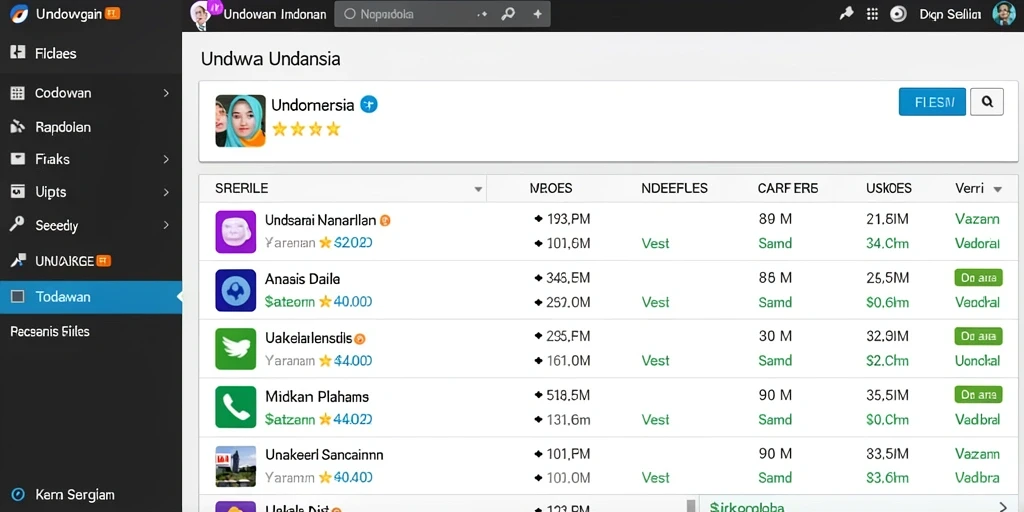1024x512 pixels.
Task: Click the Anasis Daile blue app icon
Action: 235,290
